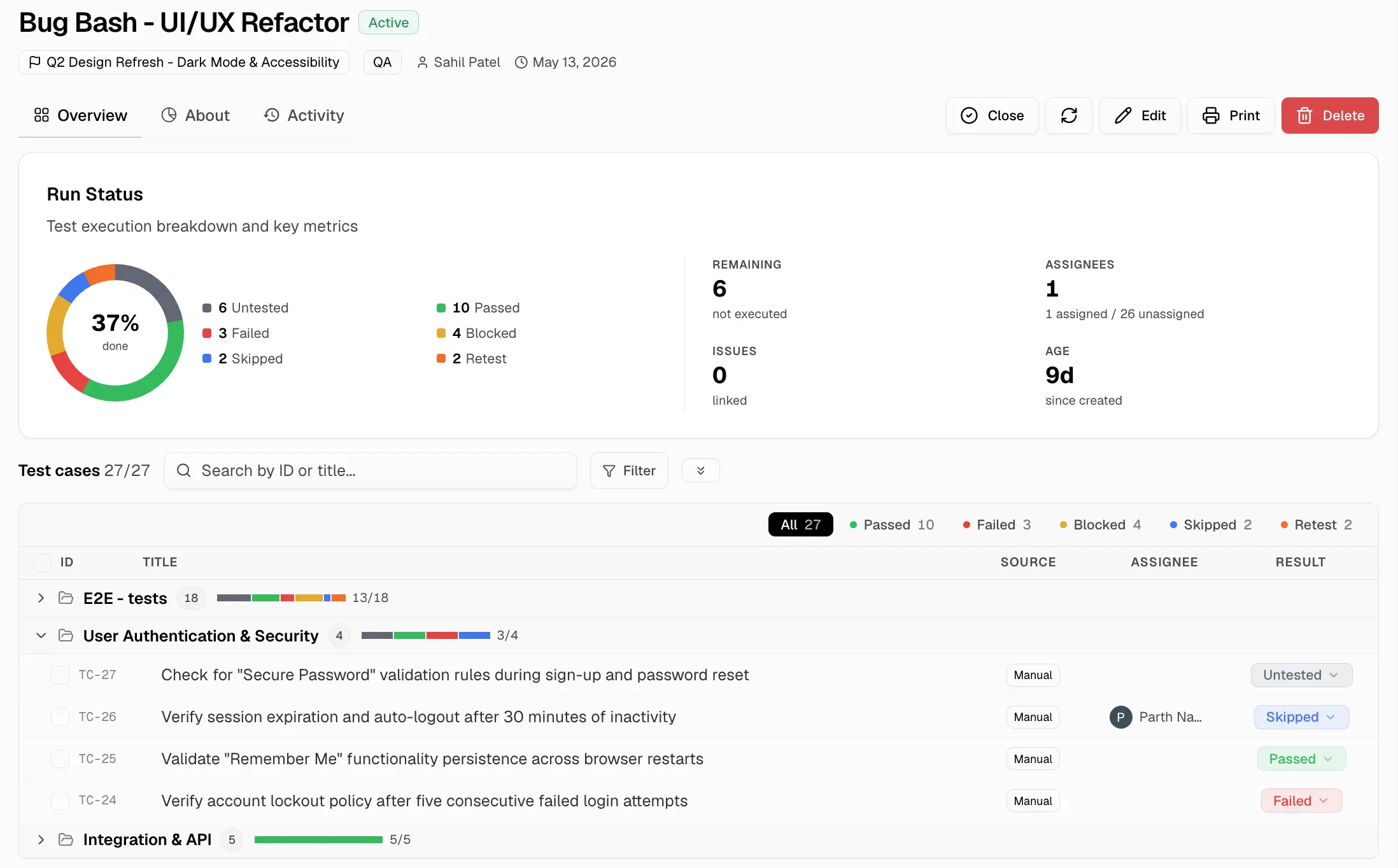Check the TC-26 row checkbox
Image resolution: width=1398 pixels, height=868 pixels.
60,717
